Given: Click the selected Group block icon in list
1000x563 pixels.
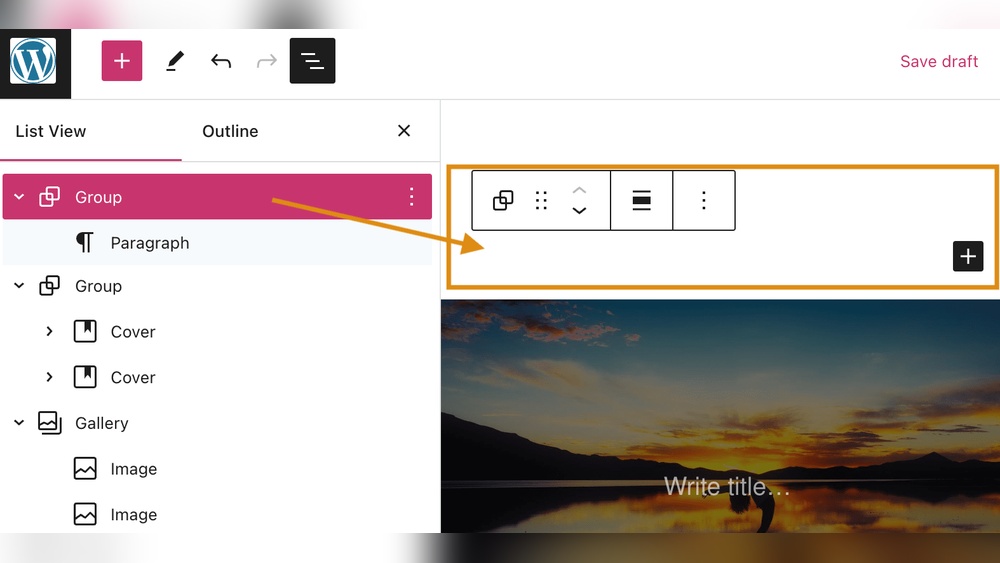Looking at the screenshot, I should tap(50, 197).
